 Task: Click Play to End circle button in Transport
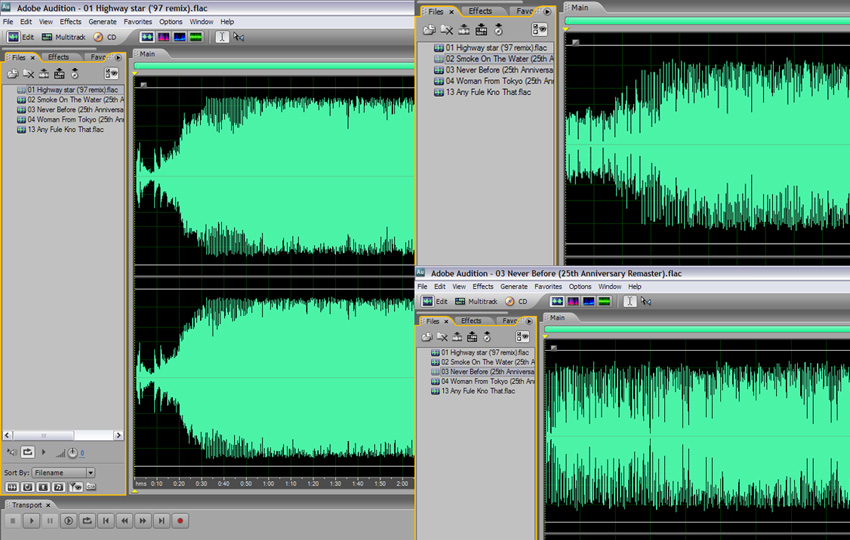tap(68, 521)
